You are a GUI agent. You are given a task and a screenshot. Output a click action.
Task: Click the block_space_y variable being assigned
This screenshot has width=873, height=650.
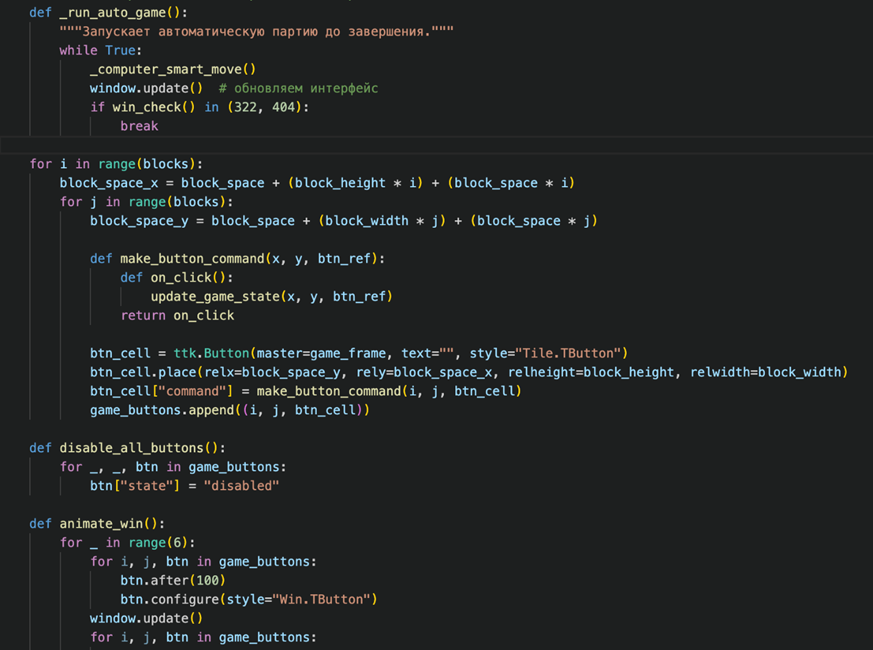pyautogui.click(x=139, y=221)
